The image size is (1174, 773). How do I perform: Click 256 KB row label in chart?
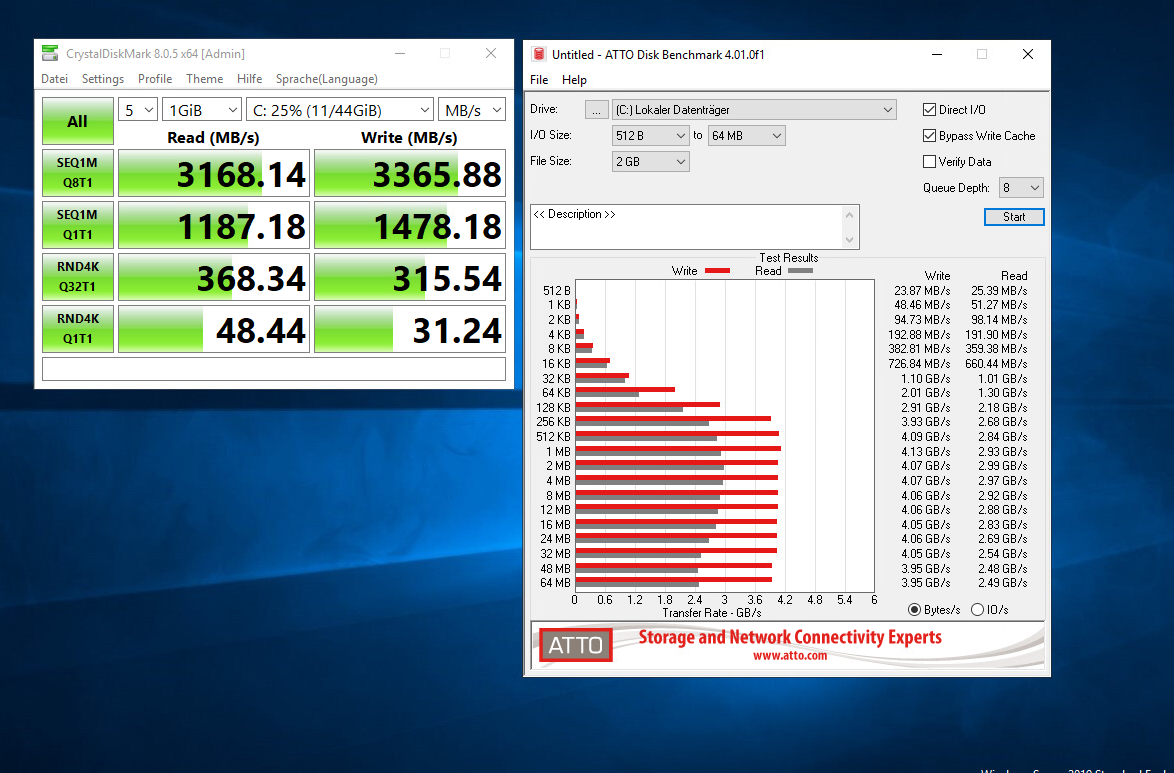click(553, 422)
